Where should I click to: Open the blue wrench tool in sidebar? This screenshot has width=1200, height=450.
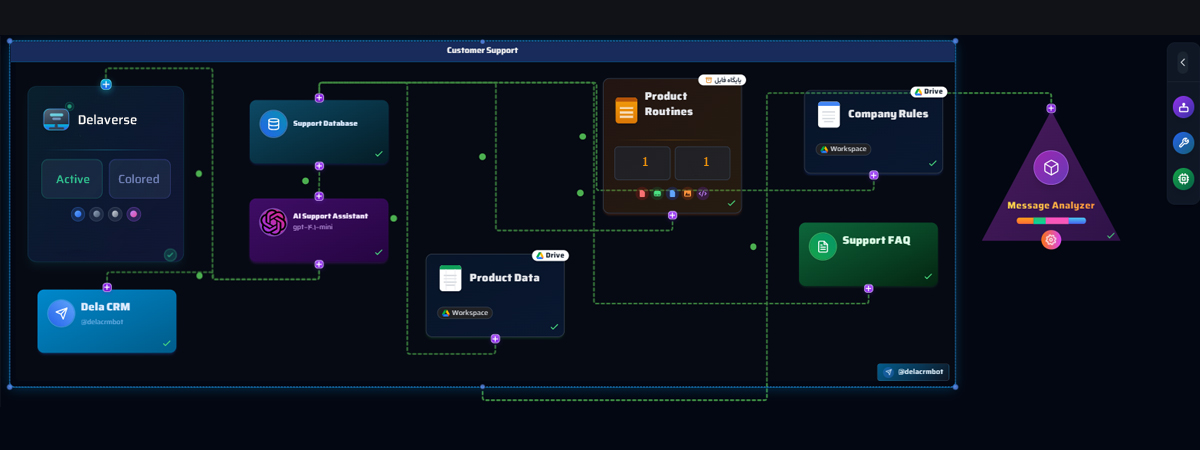pos(1183,143)
